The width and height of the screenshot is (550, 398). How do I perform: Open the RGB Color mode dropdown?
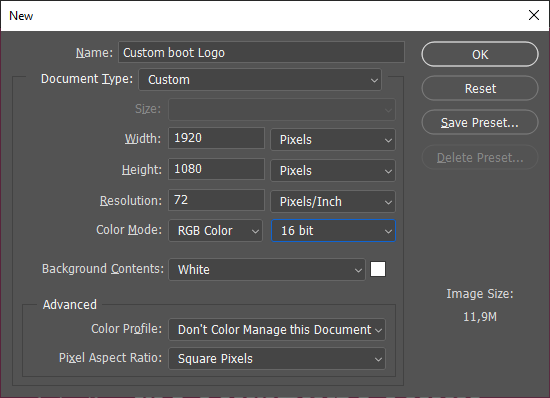pos(215,231)
